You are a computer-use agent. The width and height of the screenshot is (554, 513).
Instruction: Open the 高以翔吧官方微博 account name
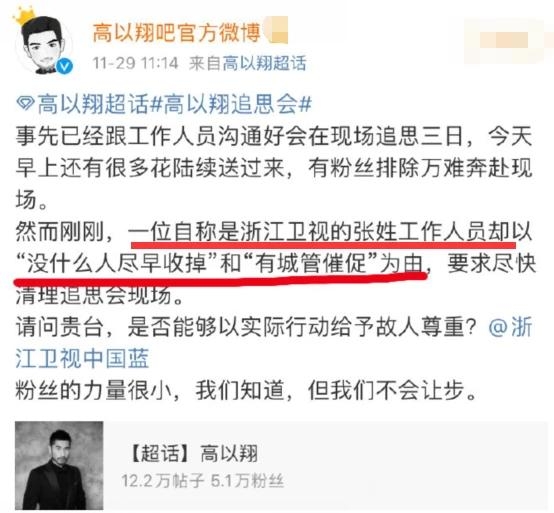[176, 33]
